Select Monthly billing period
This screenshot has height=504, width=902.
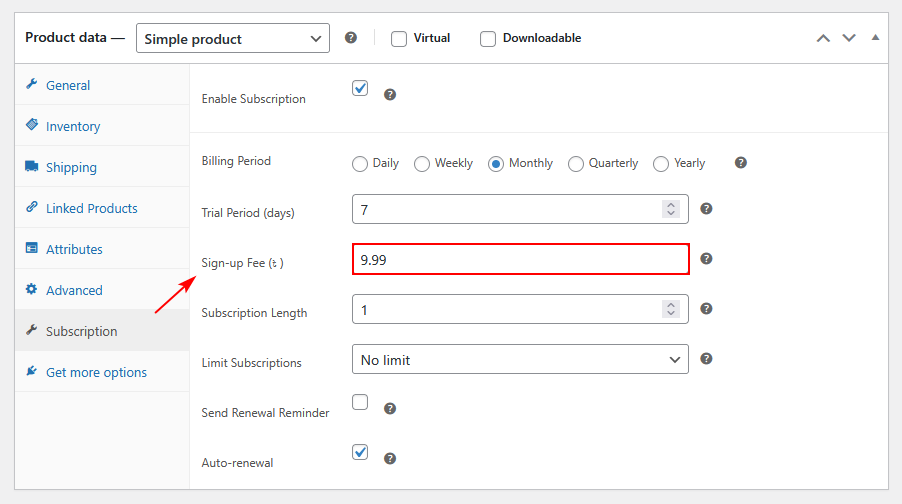[496, 164]
